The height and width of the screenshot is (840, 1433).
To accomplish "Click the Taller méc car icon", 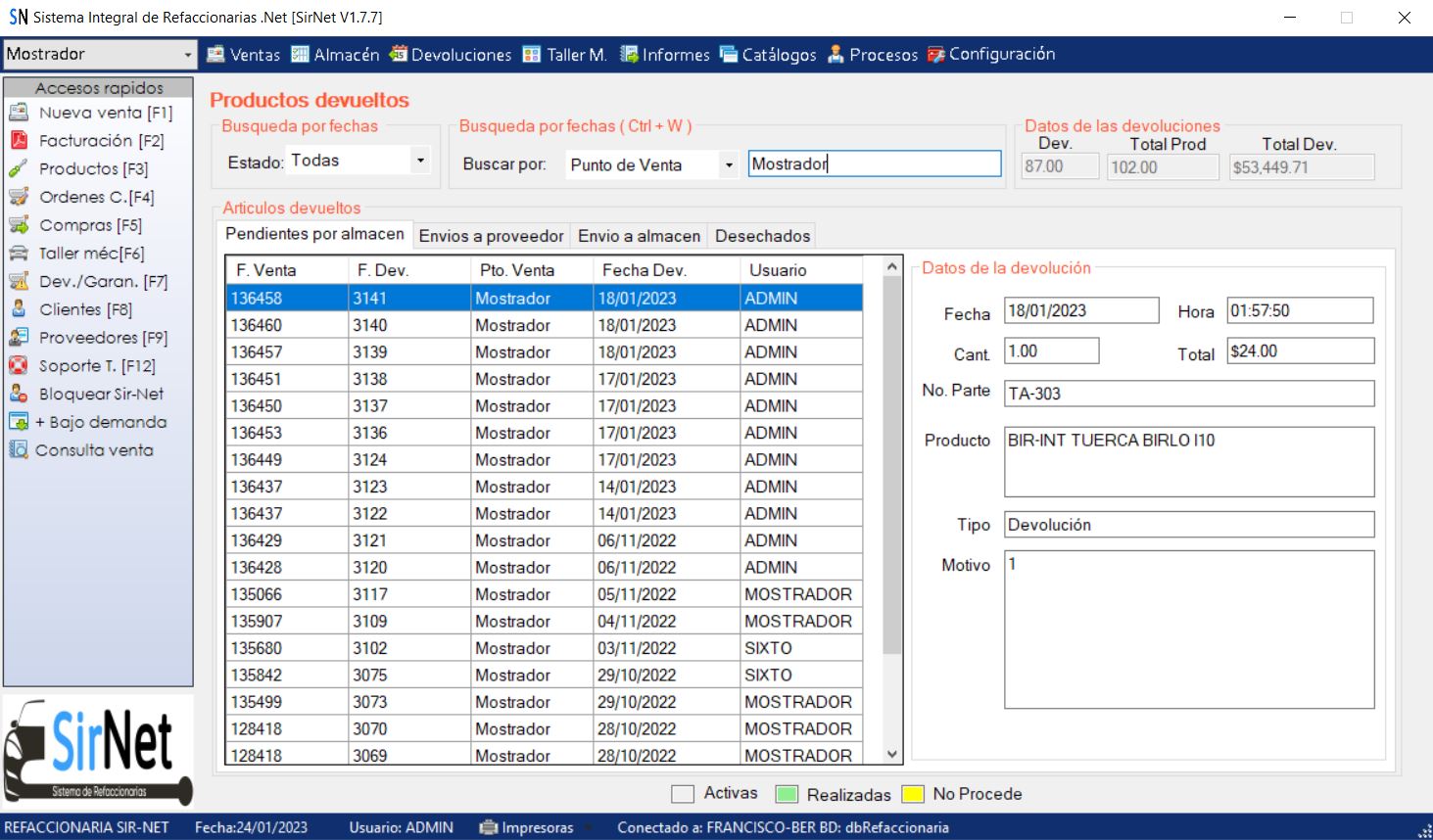I will [19, 253].
